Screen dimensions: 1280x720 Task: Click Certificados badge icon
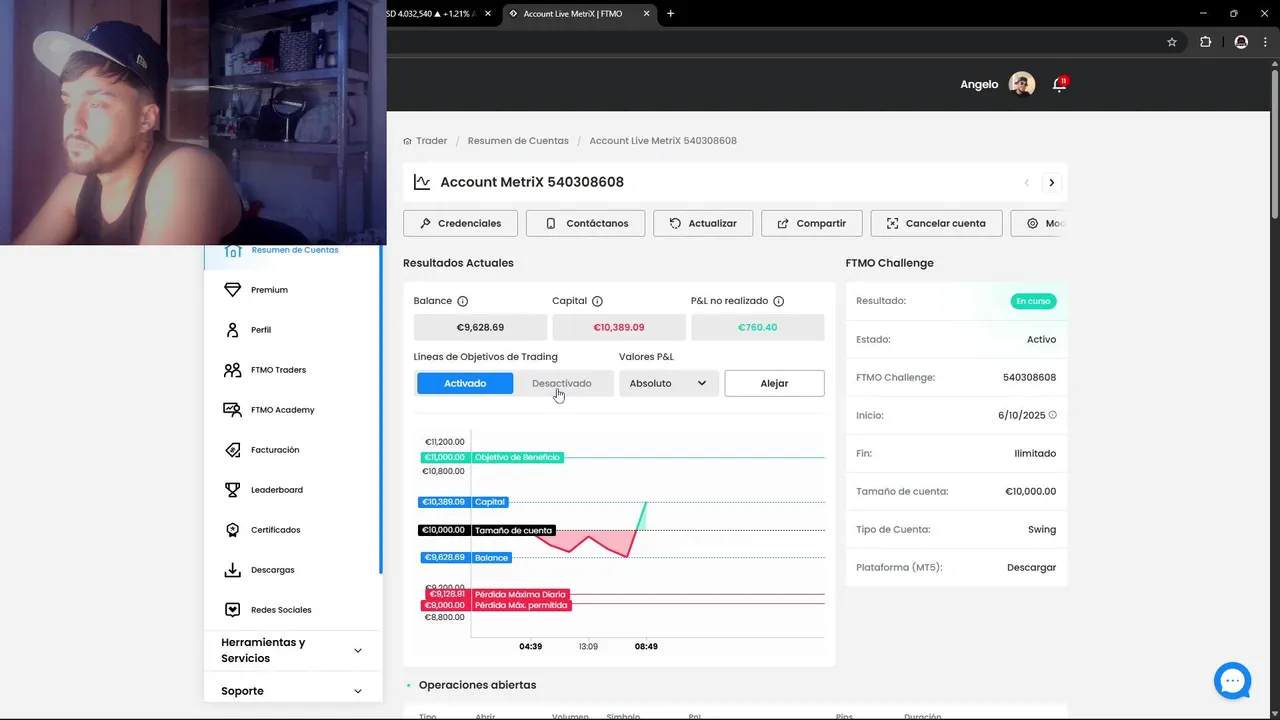pos(232,530)
